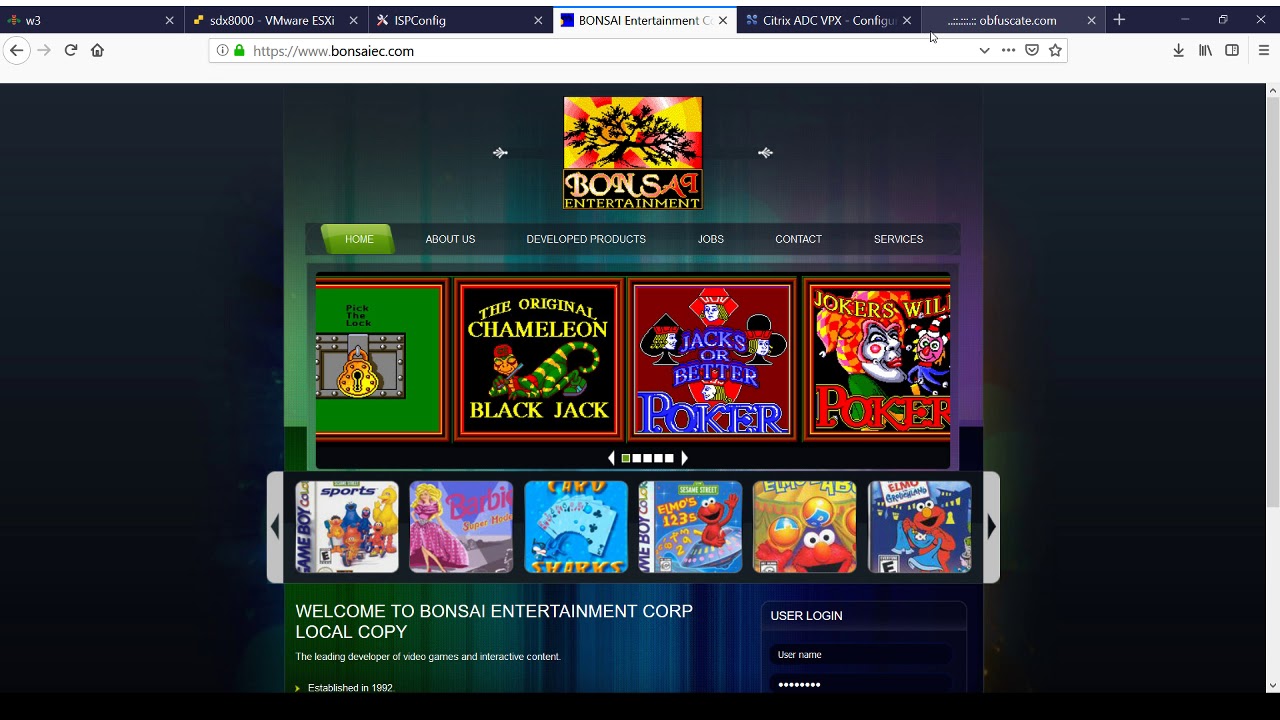The height and width of the screenshot is (720, 1280).
Task: Open the Home navigation item
Action: (x=359, y=239)
